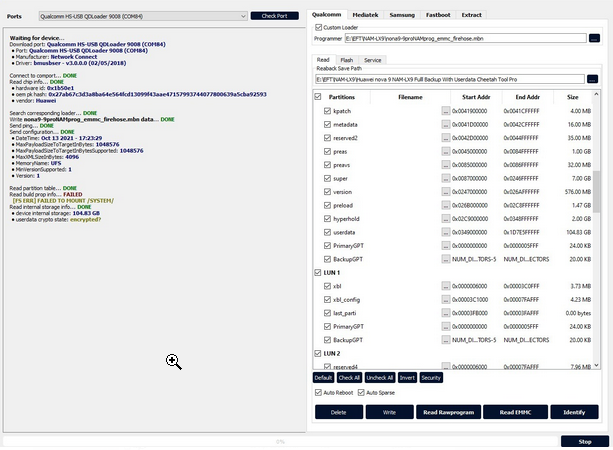Viewport: 613px width, 450px height.
Task: Open file picker for hyperhold partition
Action: [x=445, y=219]
